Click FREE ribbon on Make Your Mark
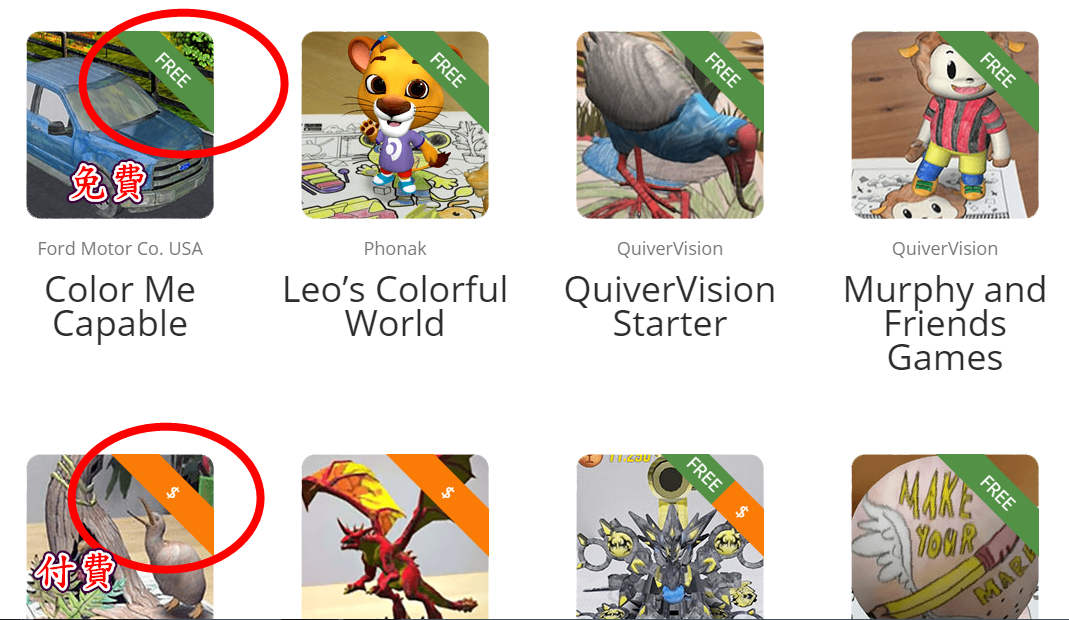 click(x=997, y=494)
